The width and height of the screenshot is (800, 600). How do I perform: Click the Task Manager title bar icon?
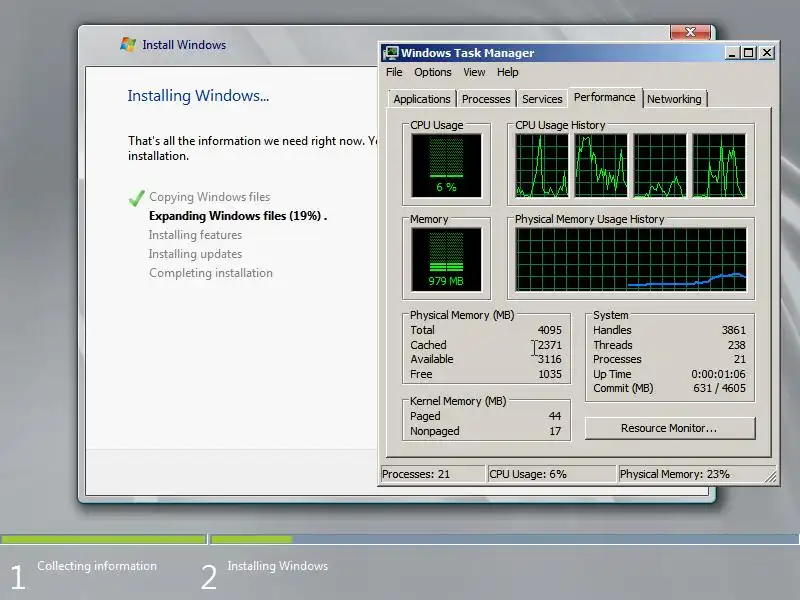coord(391,53)
